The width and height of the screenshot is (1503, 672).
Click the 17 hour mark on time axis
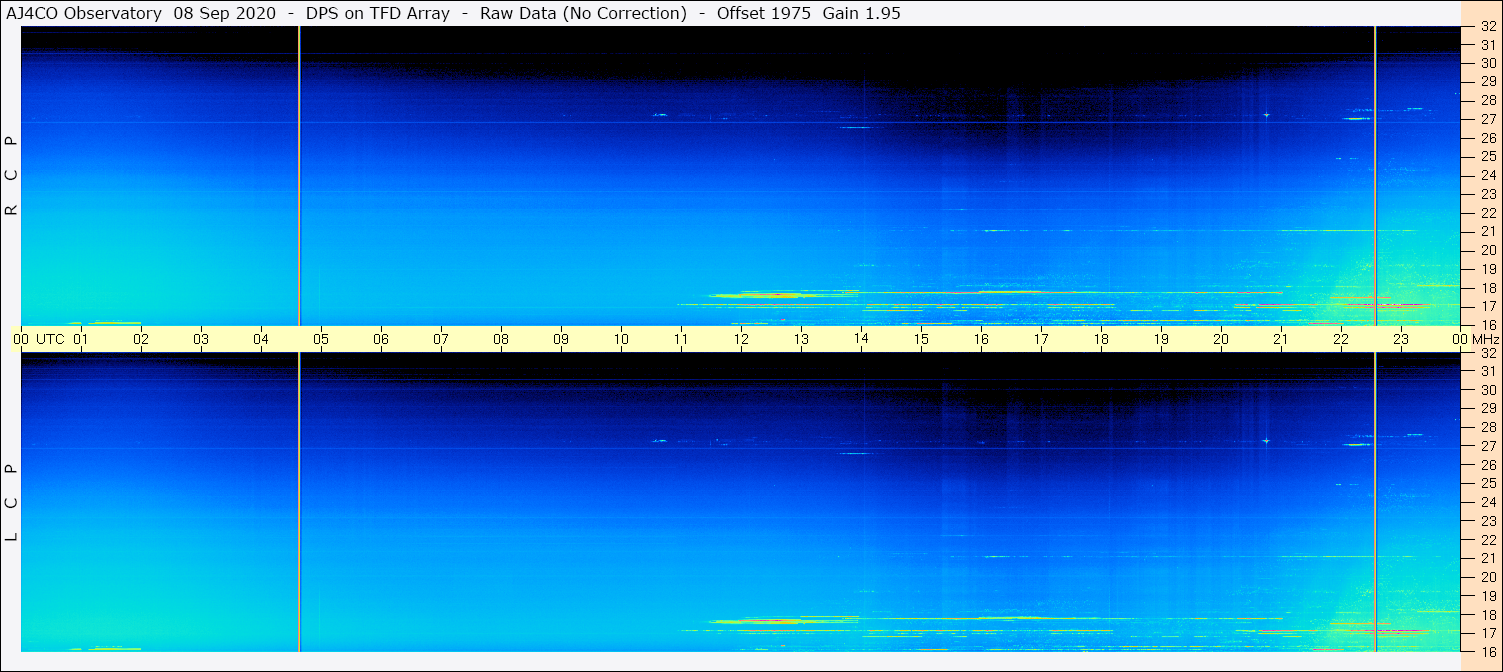coord(1041,339)
